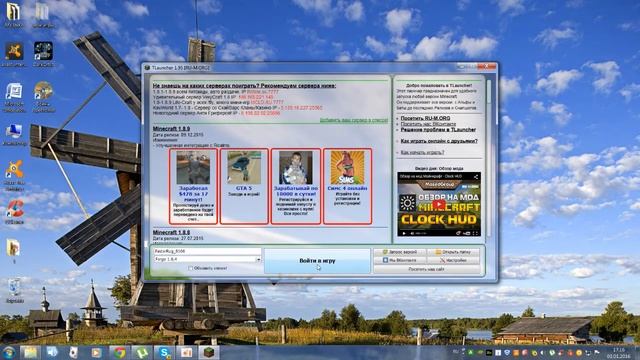Click the CCleaner desktop icon
This screenshot has height=360, width=640.
pos(15,212)
